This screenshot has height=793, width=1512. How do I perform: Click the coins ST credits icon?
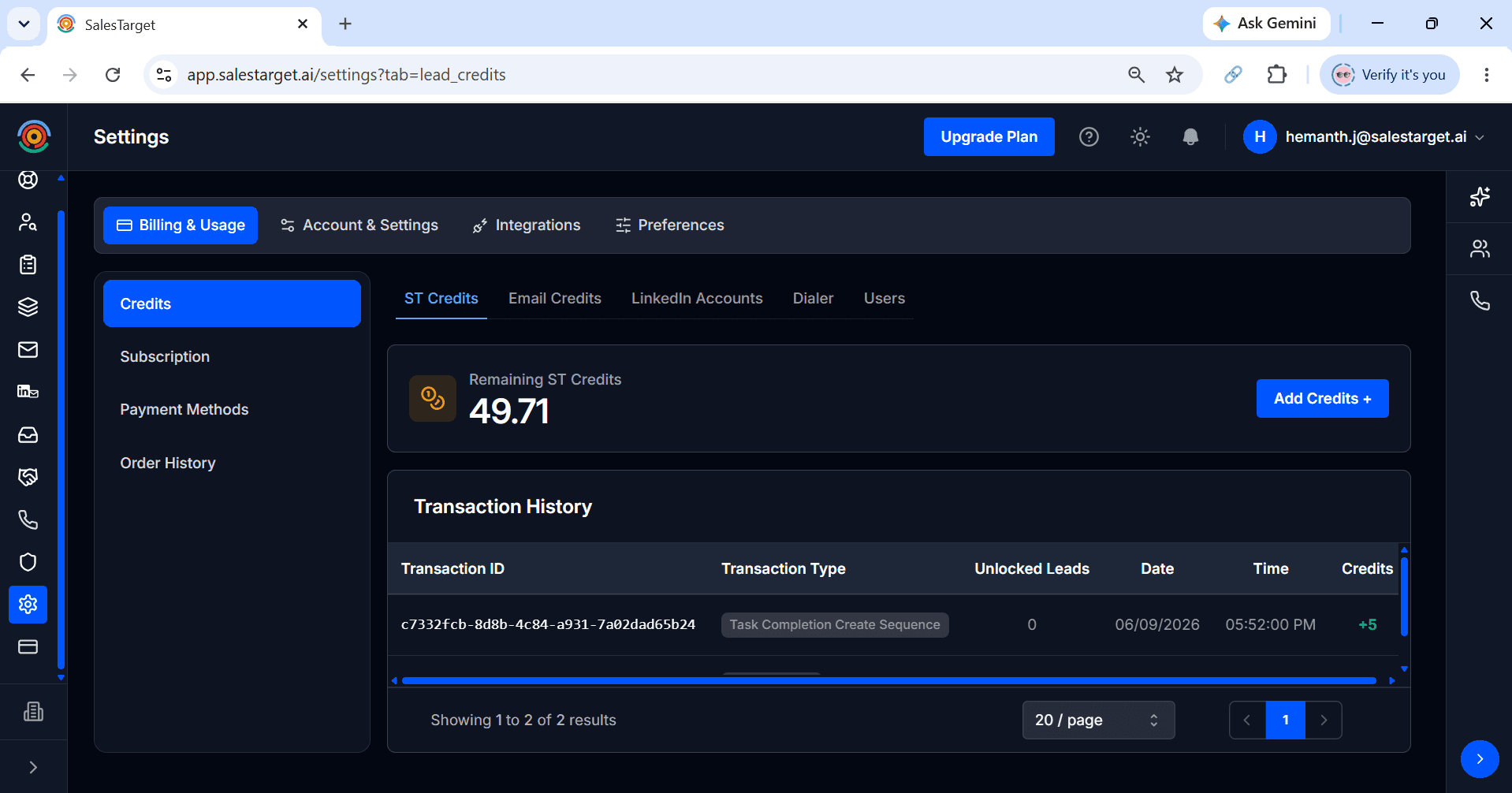coord(433,398)
